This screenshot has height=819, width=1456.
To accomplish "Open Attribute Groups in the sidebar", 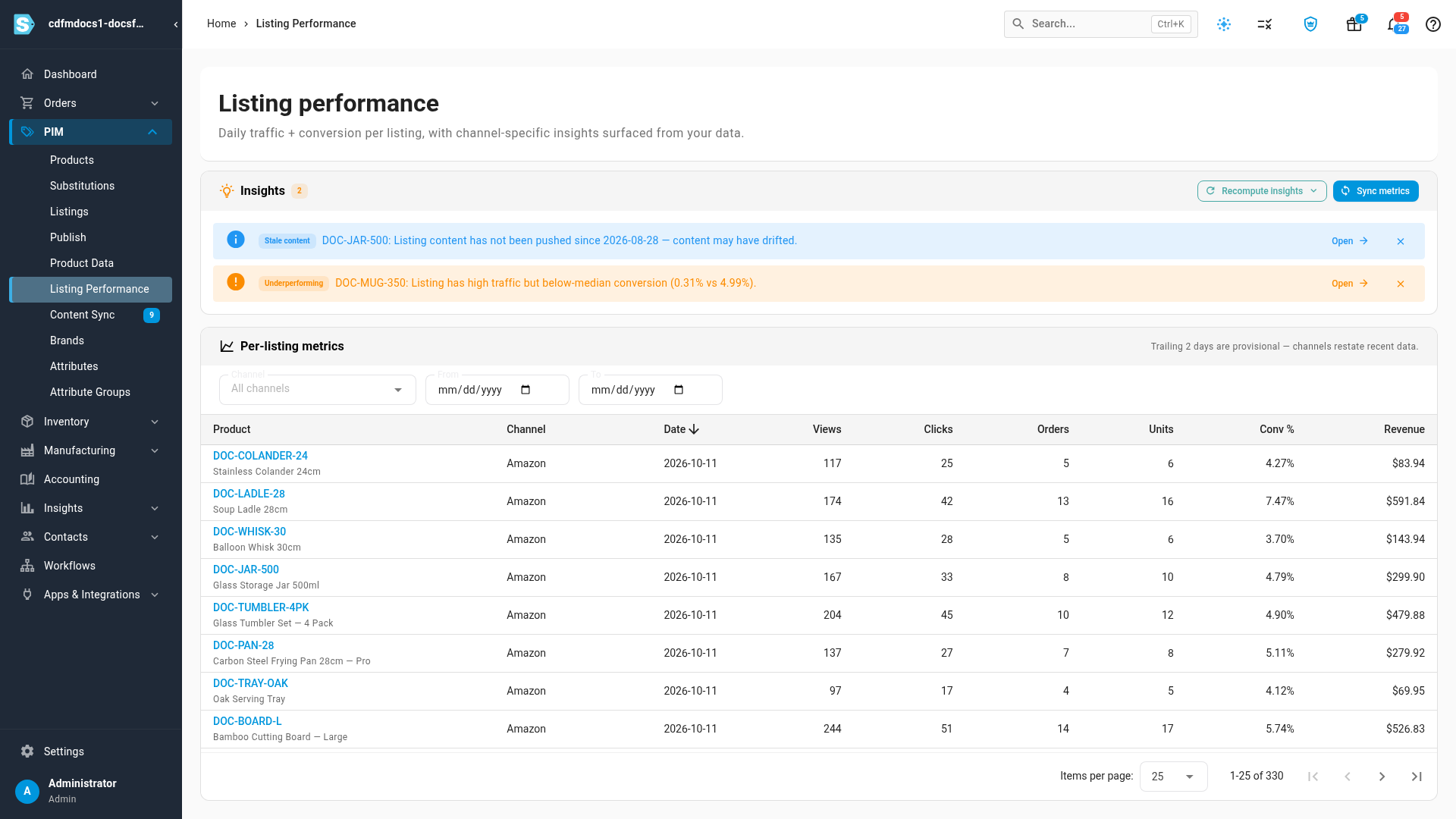I will 91,392.
